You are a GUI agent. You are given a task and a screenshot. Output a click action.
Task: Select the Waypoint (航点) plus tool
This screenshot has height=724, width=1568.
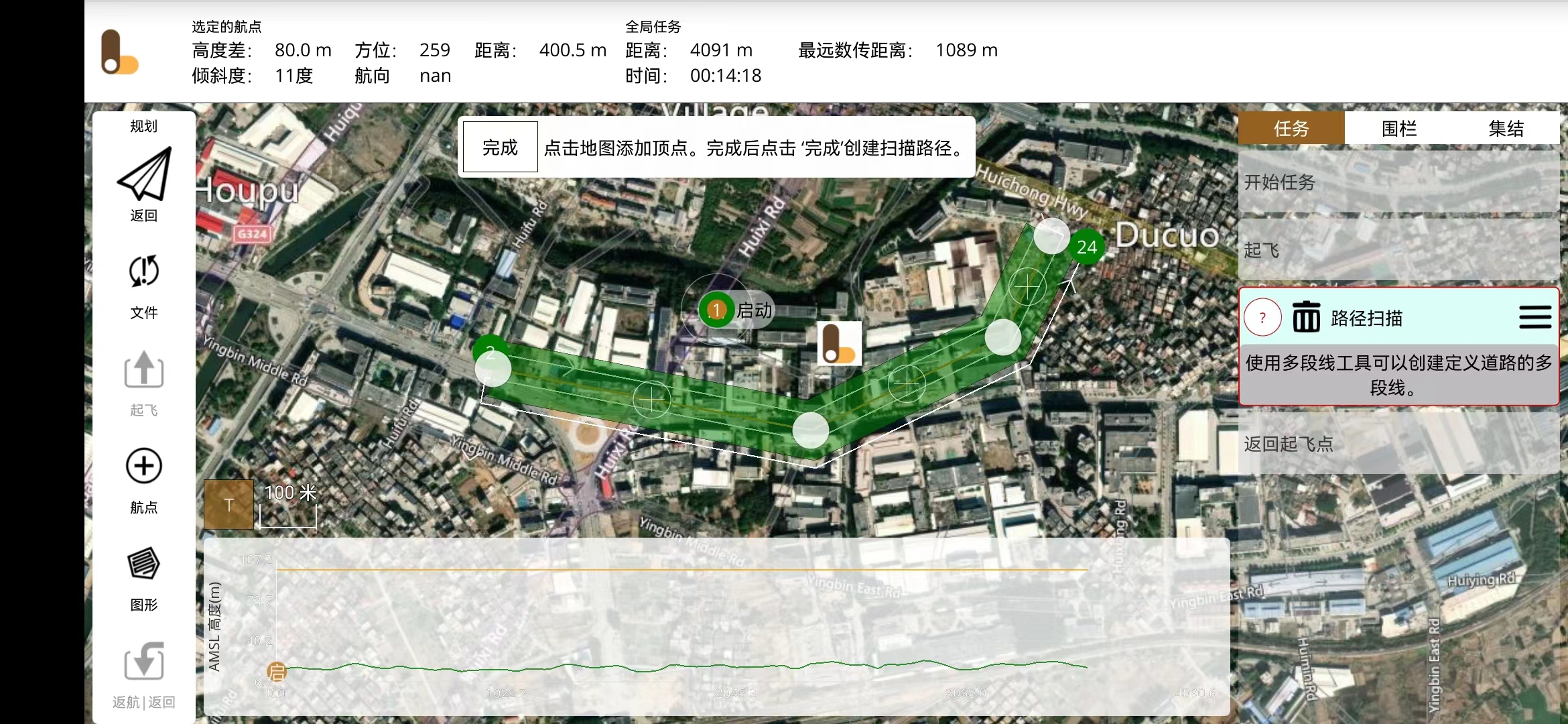(x=144, y=466)
